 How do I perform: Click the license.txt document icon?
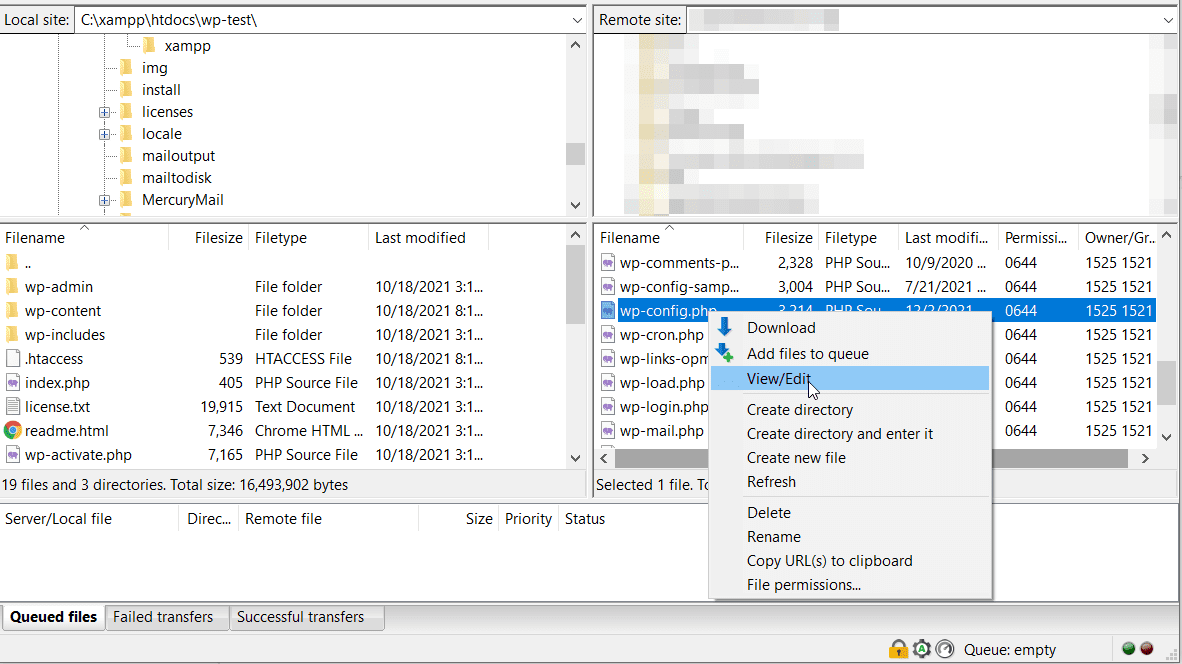tap(12, 407)
